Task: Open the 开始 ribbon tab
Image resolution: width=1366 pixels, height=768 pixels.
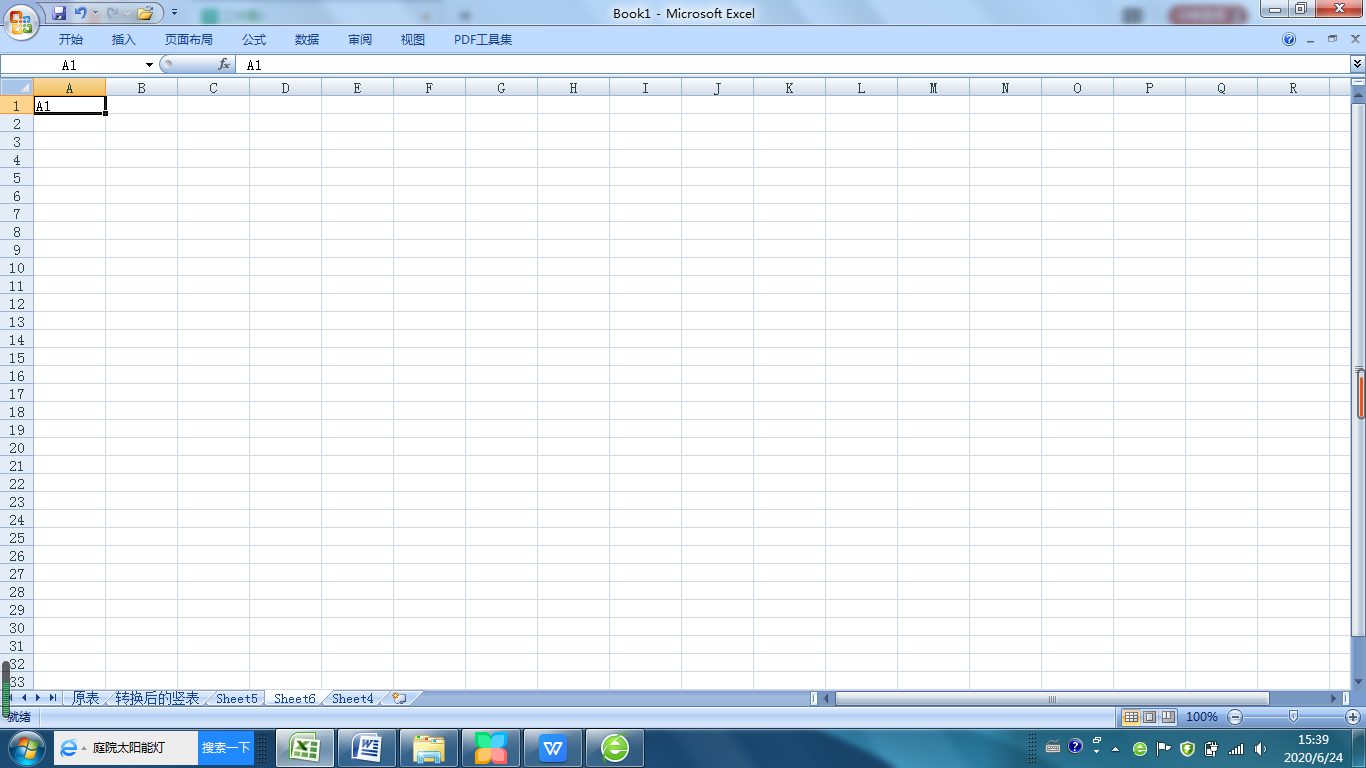Action: coord(71,40)
